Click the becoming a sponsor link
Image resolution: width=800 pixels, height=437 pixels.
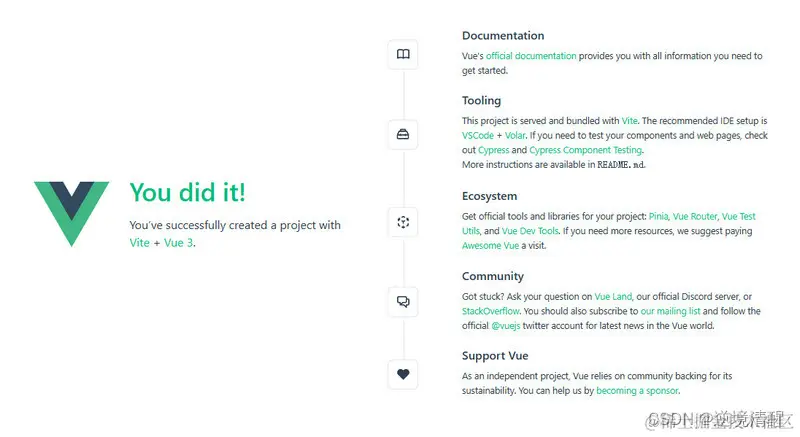pyautogui.click(x=637, y=391)
